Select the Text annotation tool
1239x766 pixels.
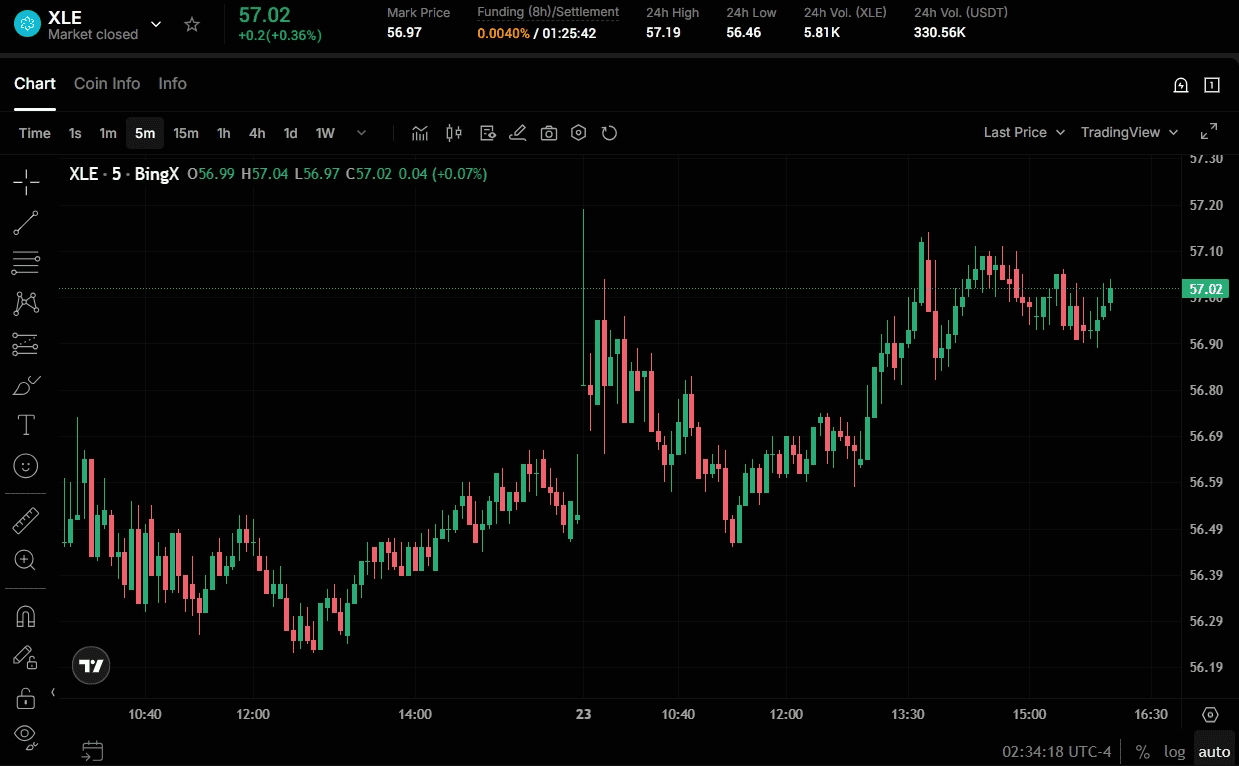[x=26, y=425]
